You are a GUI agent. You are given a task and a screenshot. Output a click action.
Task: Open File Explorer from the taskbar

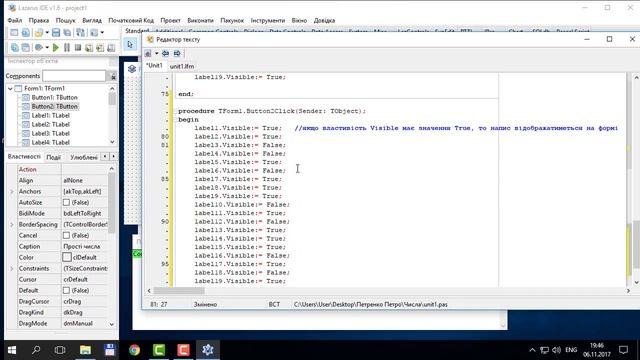point(85,350)
